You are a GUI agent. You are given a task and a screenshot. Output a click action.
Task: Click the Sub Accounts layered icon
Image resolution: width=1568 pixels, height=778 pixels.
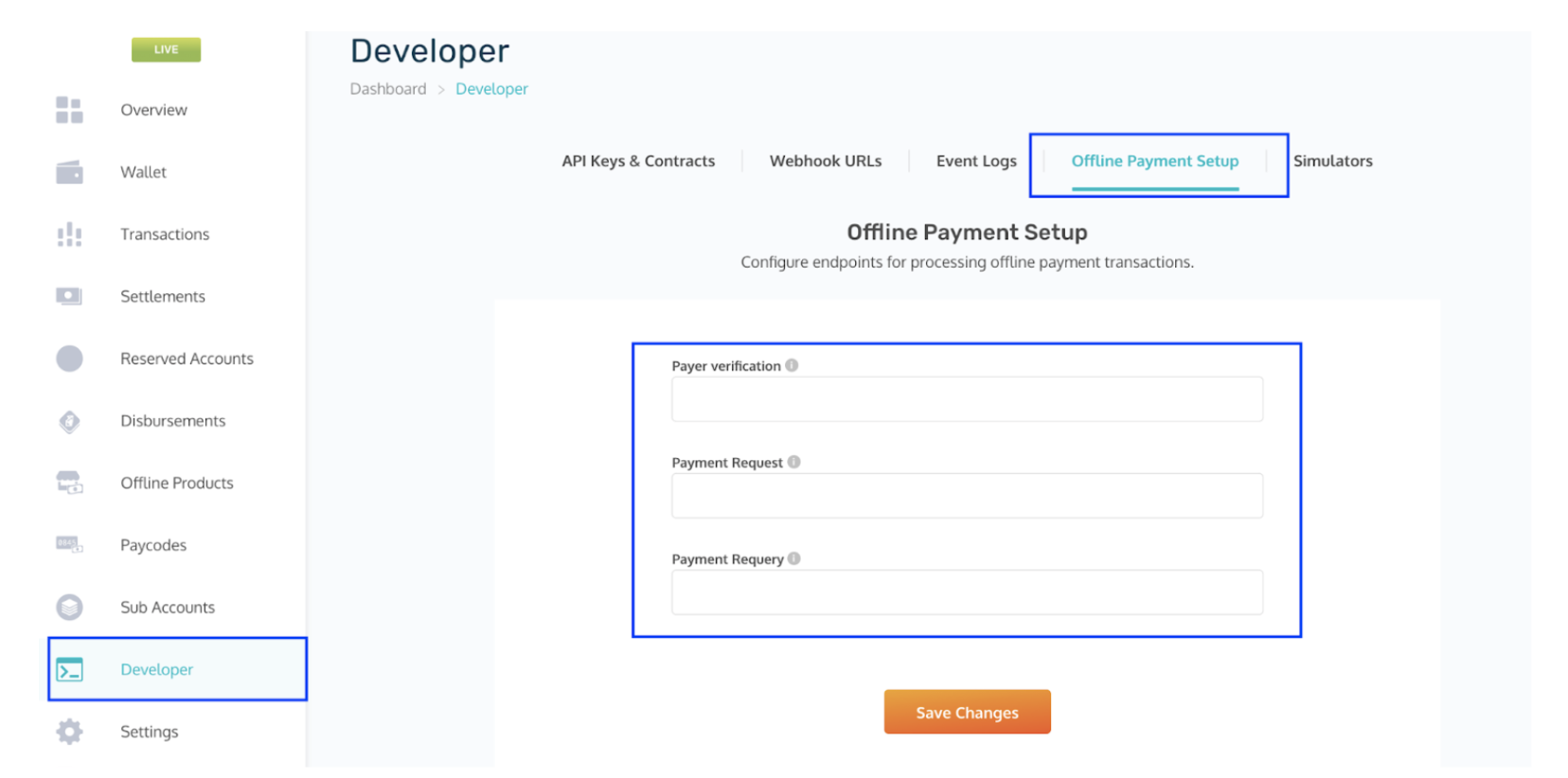click(69, 607)
